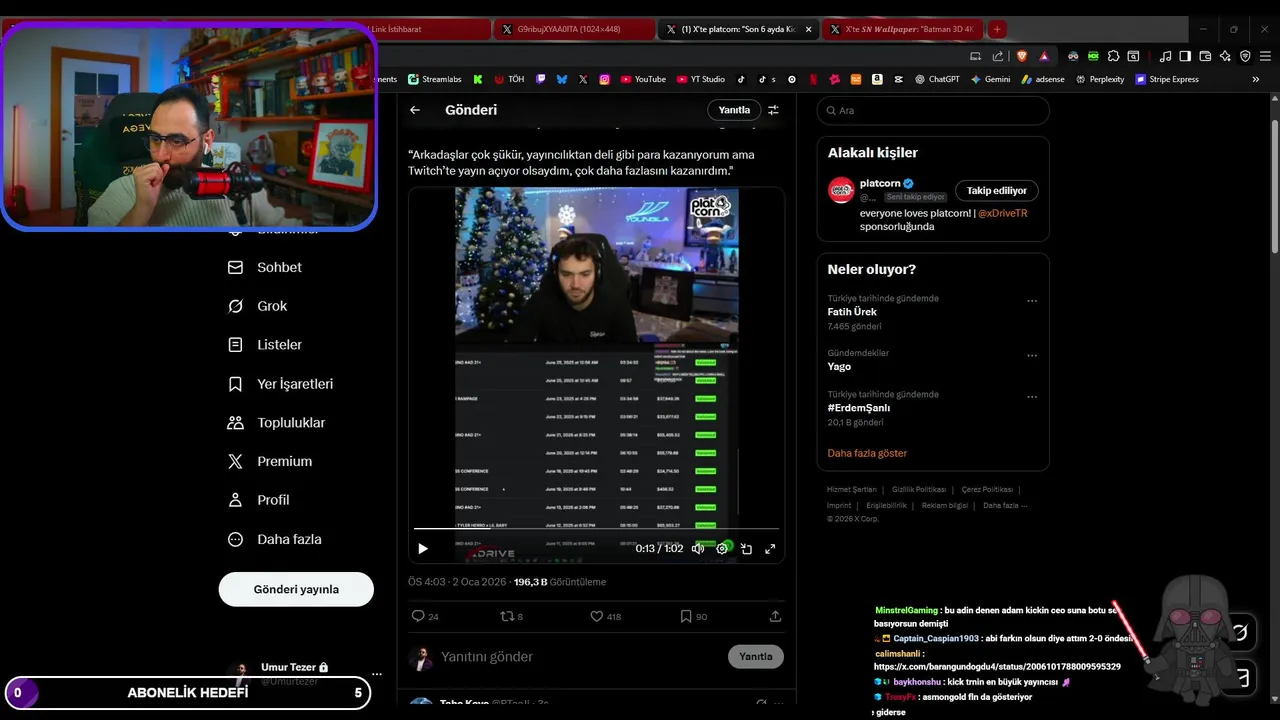This screenshot has height=720, width=1280.
Task: Open the ChatGPT bookmark
Action: (x=936, y=79)
